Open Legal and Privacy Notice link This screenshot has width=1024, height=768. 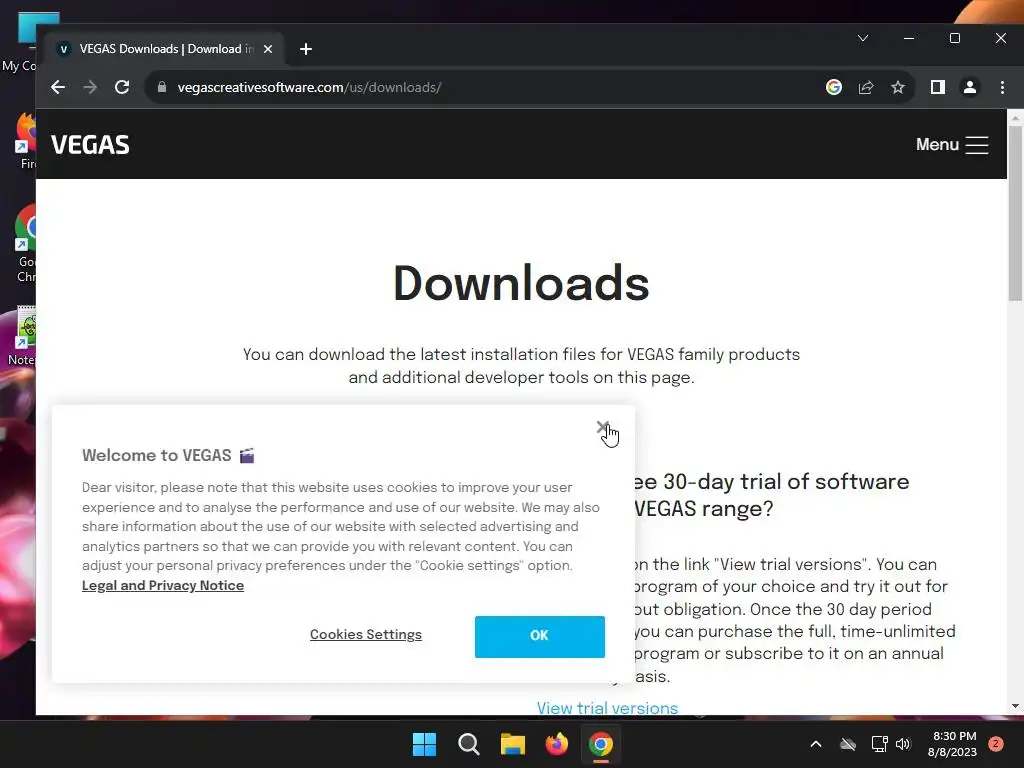pyautogui.click(x=163, y=585)
